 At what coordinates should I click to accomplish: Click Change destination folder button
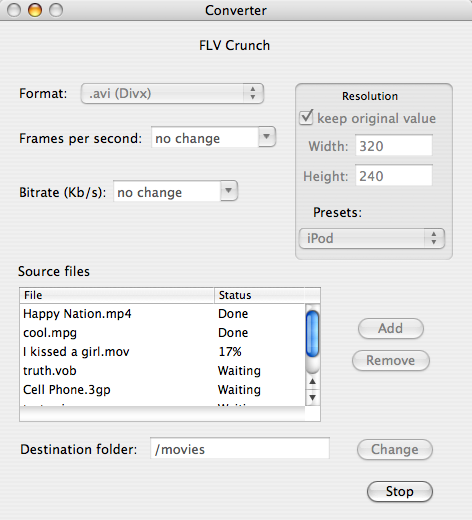click(395, 449)
